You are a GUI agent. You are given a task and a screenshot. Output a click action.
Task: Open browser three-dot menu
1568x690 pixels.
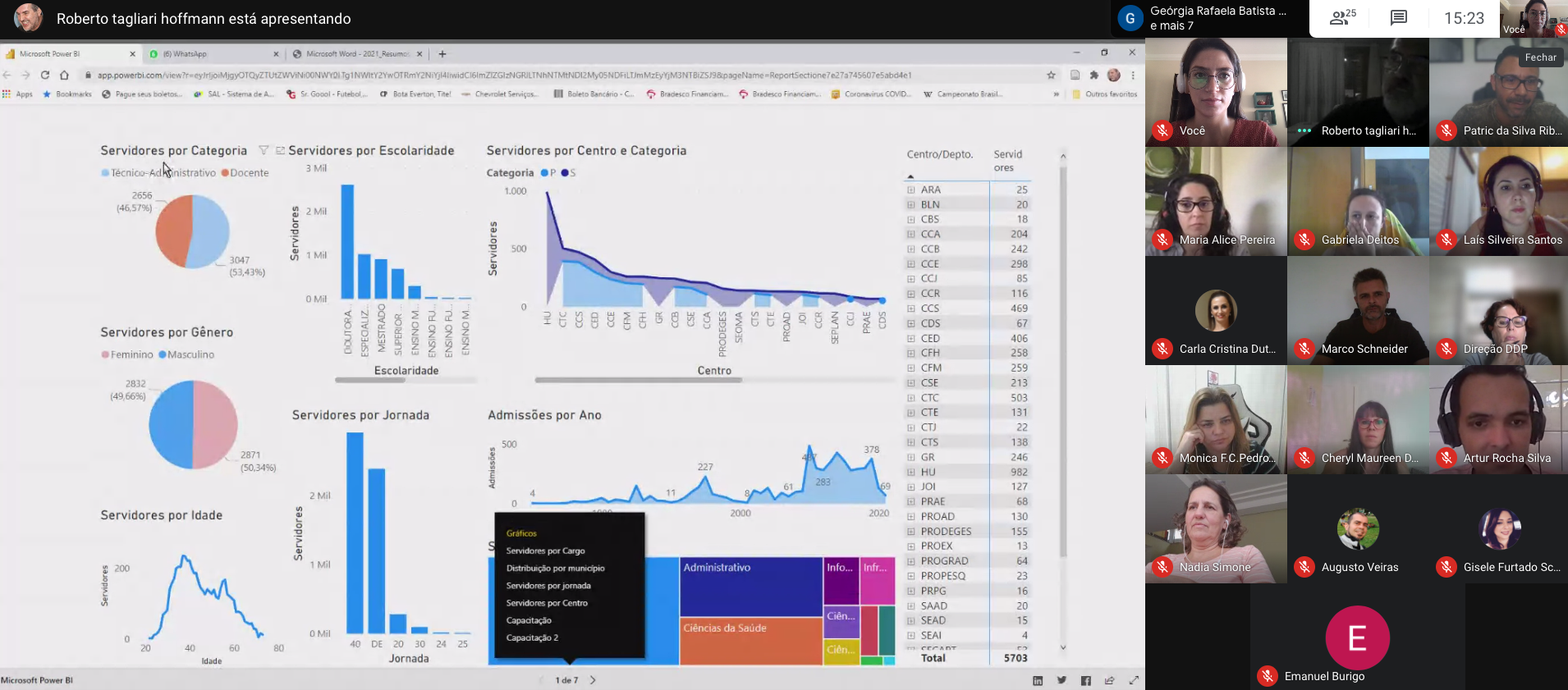(x=1133, y=75)
